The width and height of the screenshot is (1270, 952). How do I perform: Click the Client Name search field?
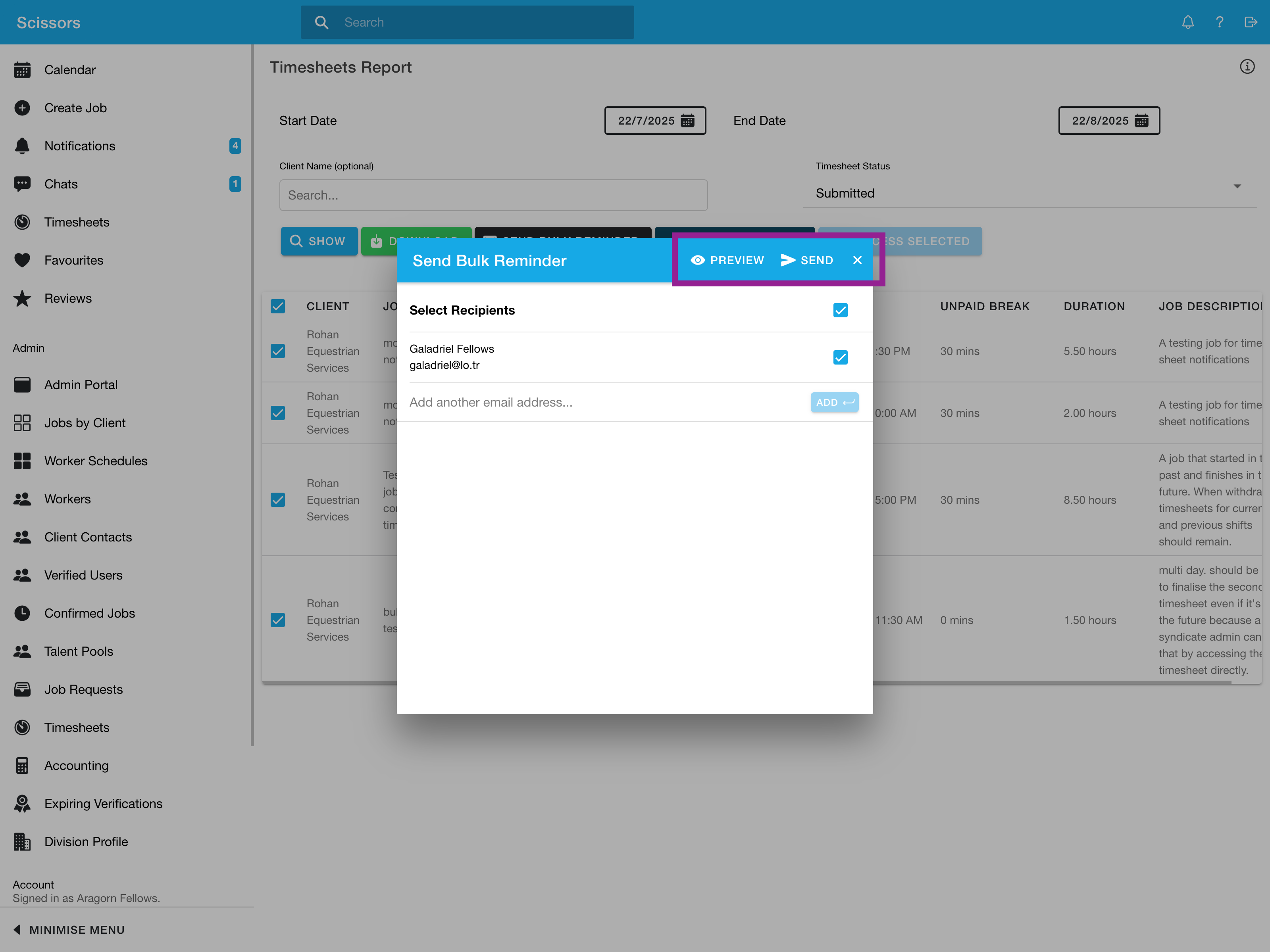point(493,195)
